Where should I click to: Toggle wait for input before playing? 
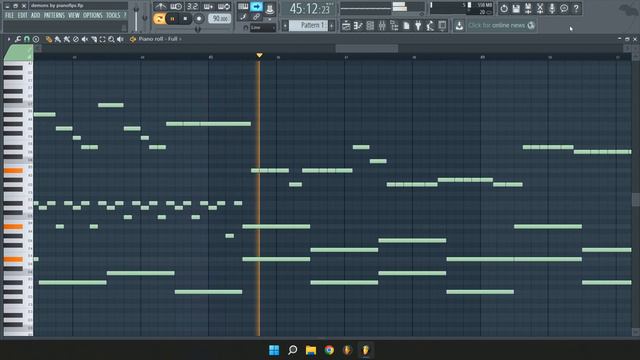click(x=176, y=7)
